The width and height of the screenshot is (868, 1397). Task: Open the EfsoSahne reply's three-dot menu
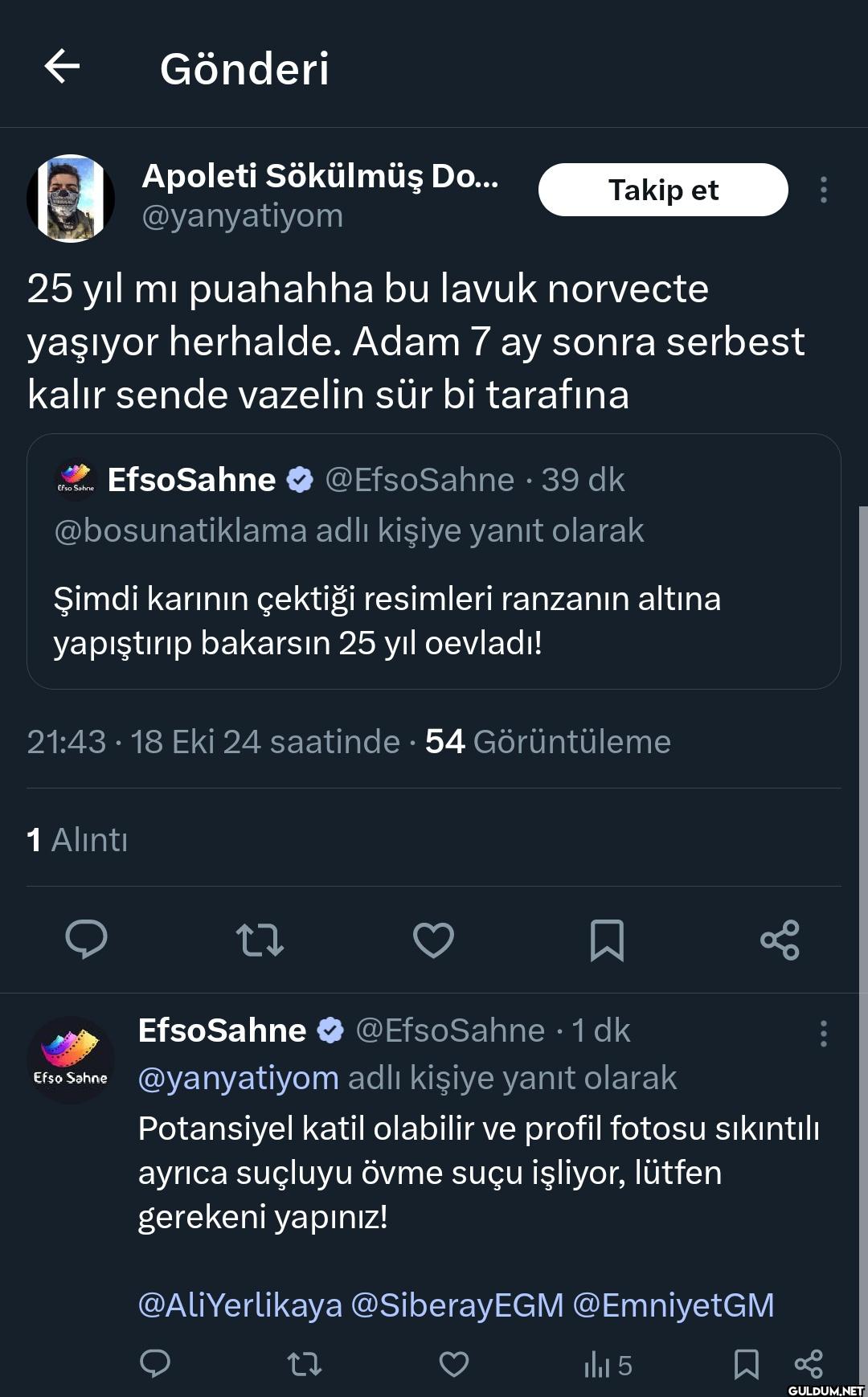[x=823, y=1033]
